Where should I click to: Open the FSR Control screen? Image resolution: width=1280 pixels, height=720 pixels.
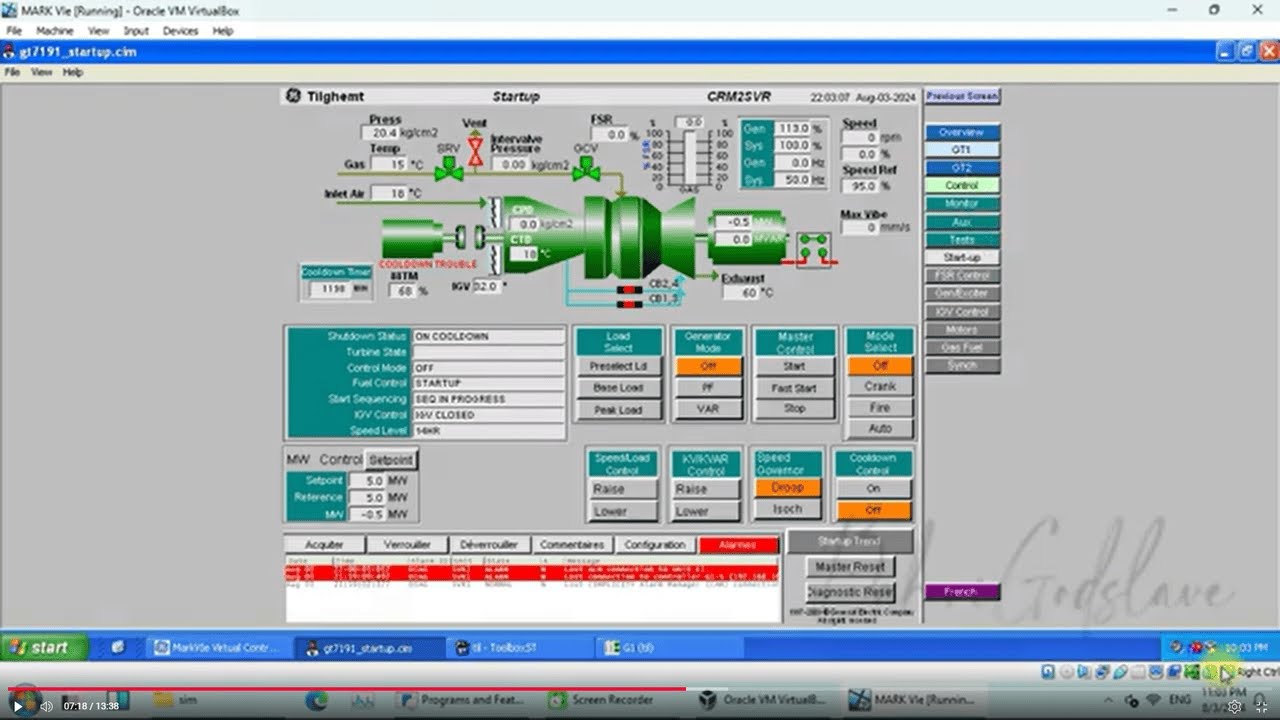[961, 275]
